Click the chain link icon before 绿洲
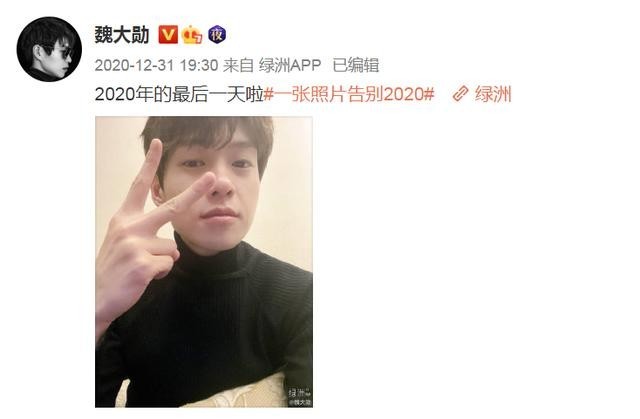Image resolution: width=640 pixels, height=419 pixels. (x=460, y=94)
